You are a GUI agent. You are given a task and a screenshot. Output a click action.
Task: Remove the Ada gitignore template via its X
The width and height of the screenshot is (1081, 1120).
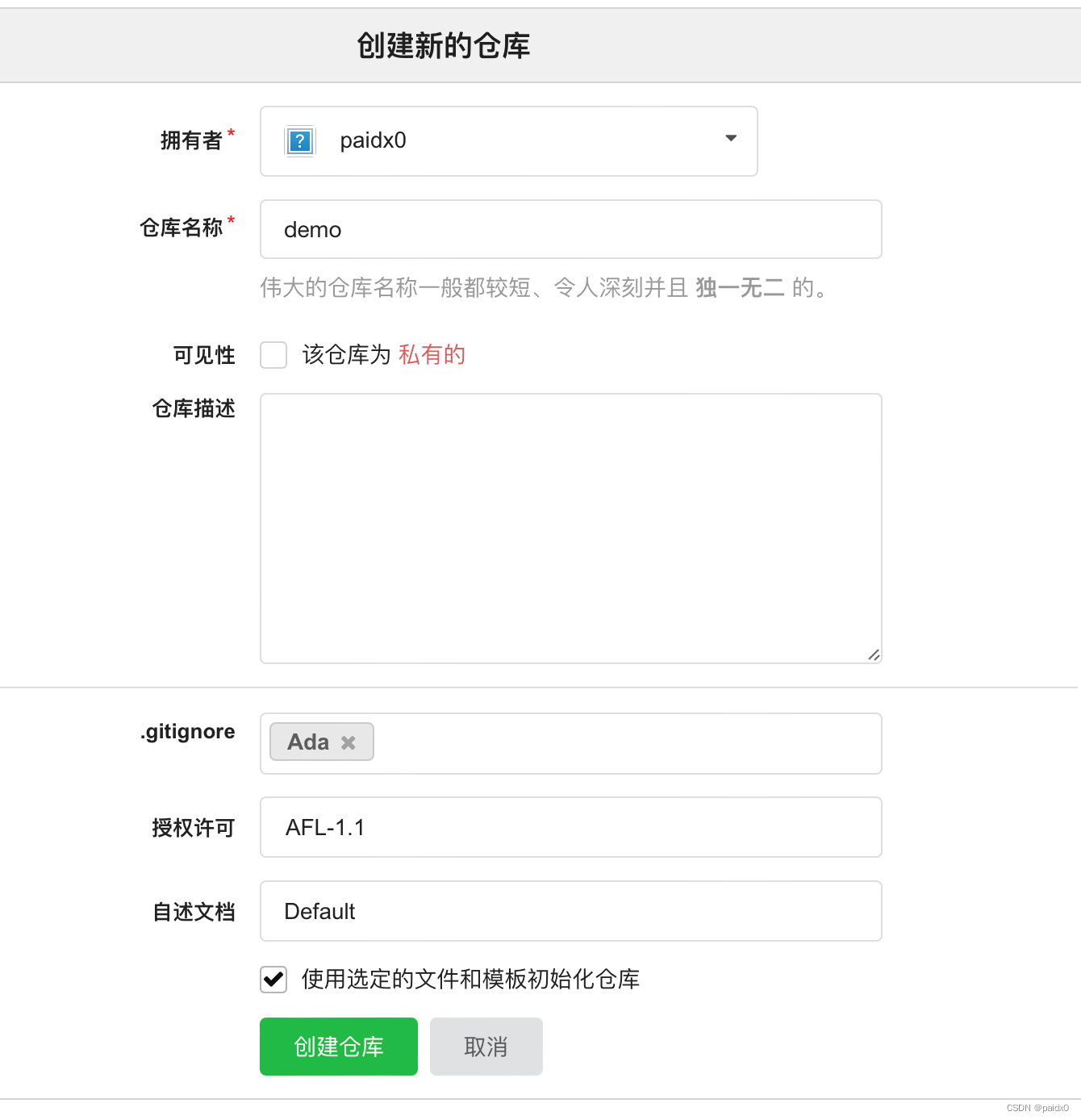[348, 742]
